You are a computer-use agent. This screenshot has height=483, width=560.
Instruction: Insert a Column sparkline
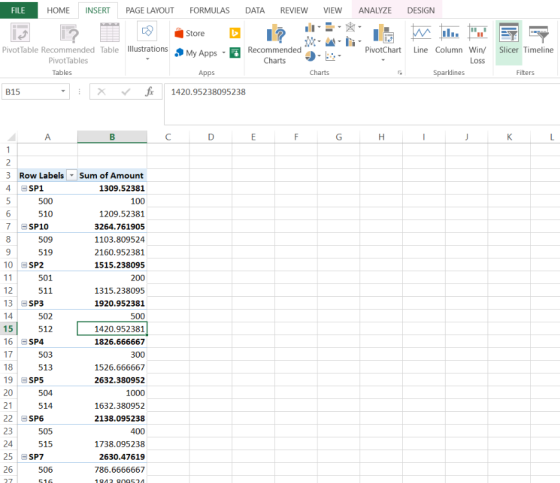449,39
